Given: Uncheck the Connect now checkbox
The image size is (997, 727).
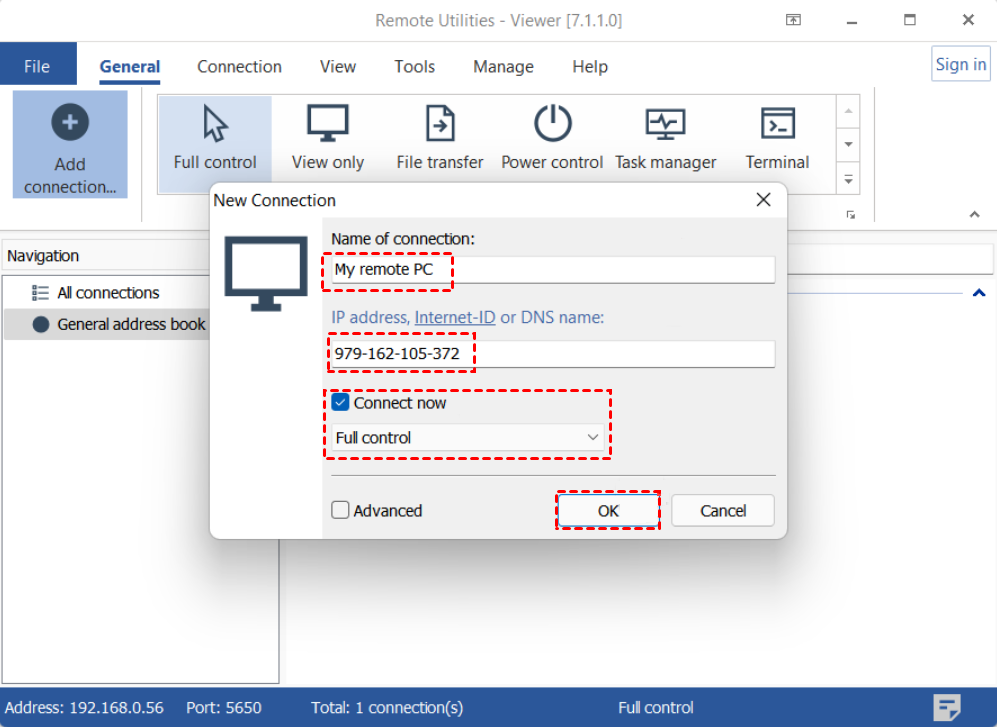Looking at the screenshot, I should [341, 403].
